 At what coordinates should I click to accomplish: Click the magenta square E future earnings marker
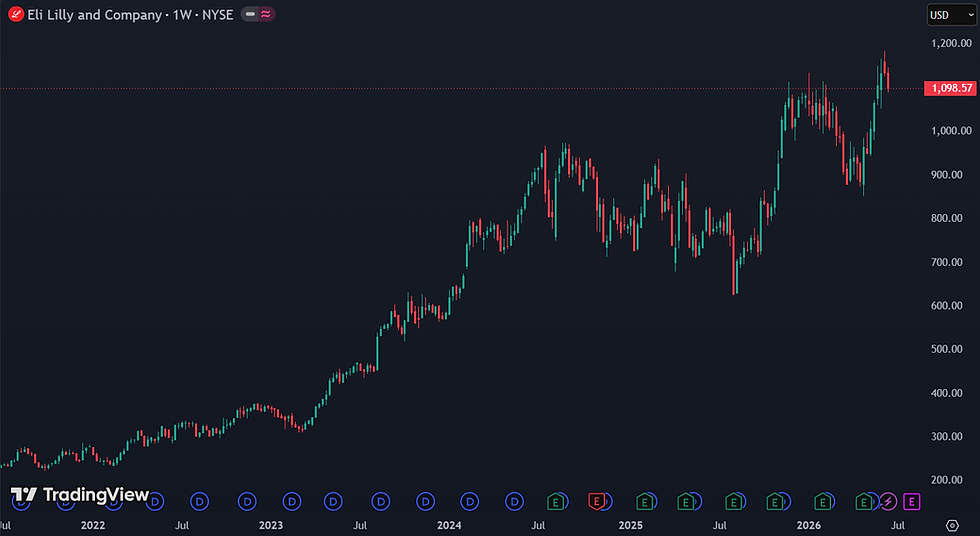[911, 501]
